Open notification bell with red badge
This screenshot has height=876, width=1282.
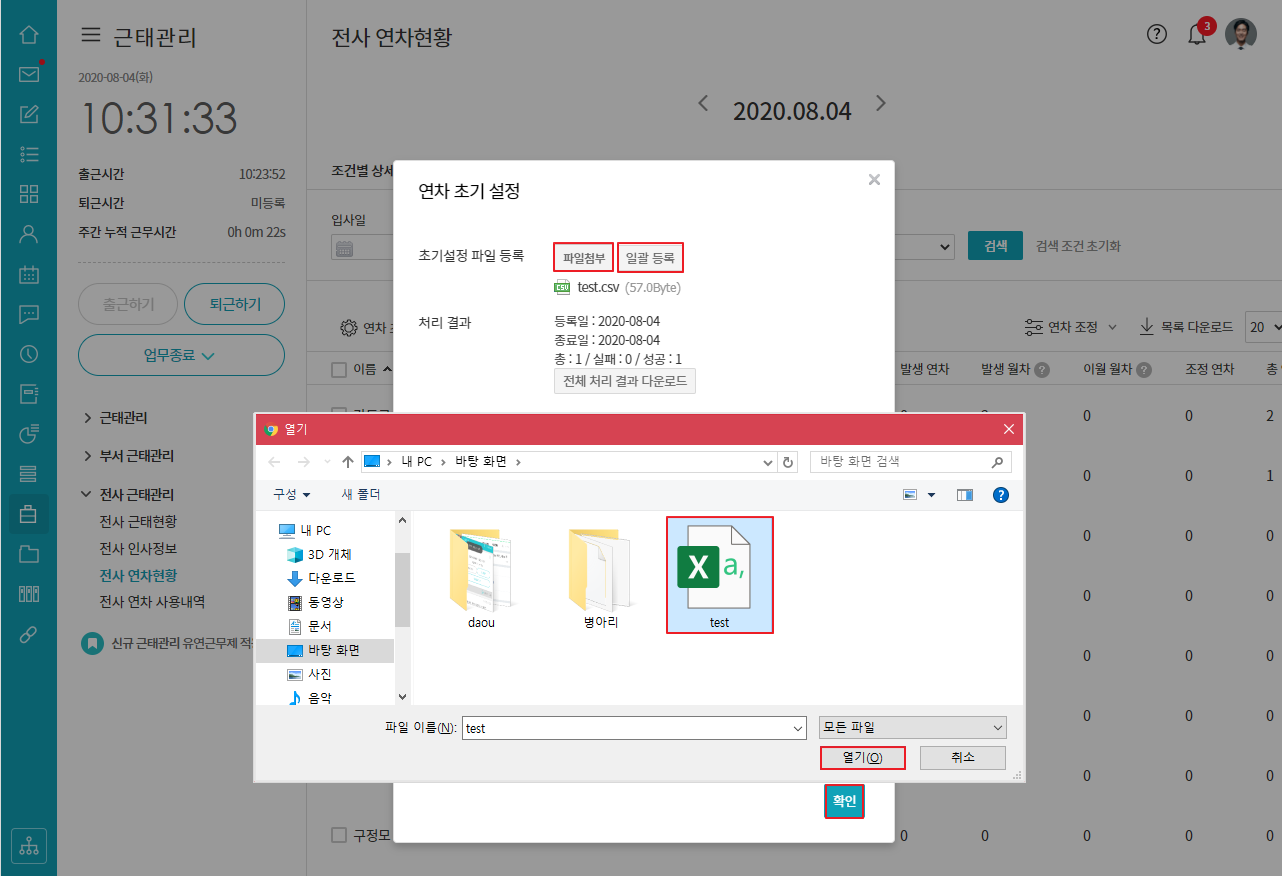pos(1196,35)
